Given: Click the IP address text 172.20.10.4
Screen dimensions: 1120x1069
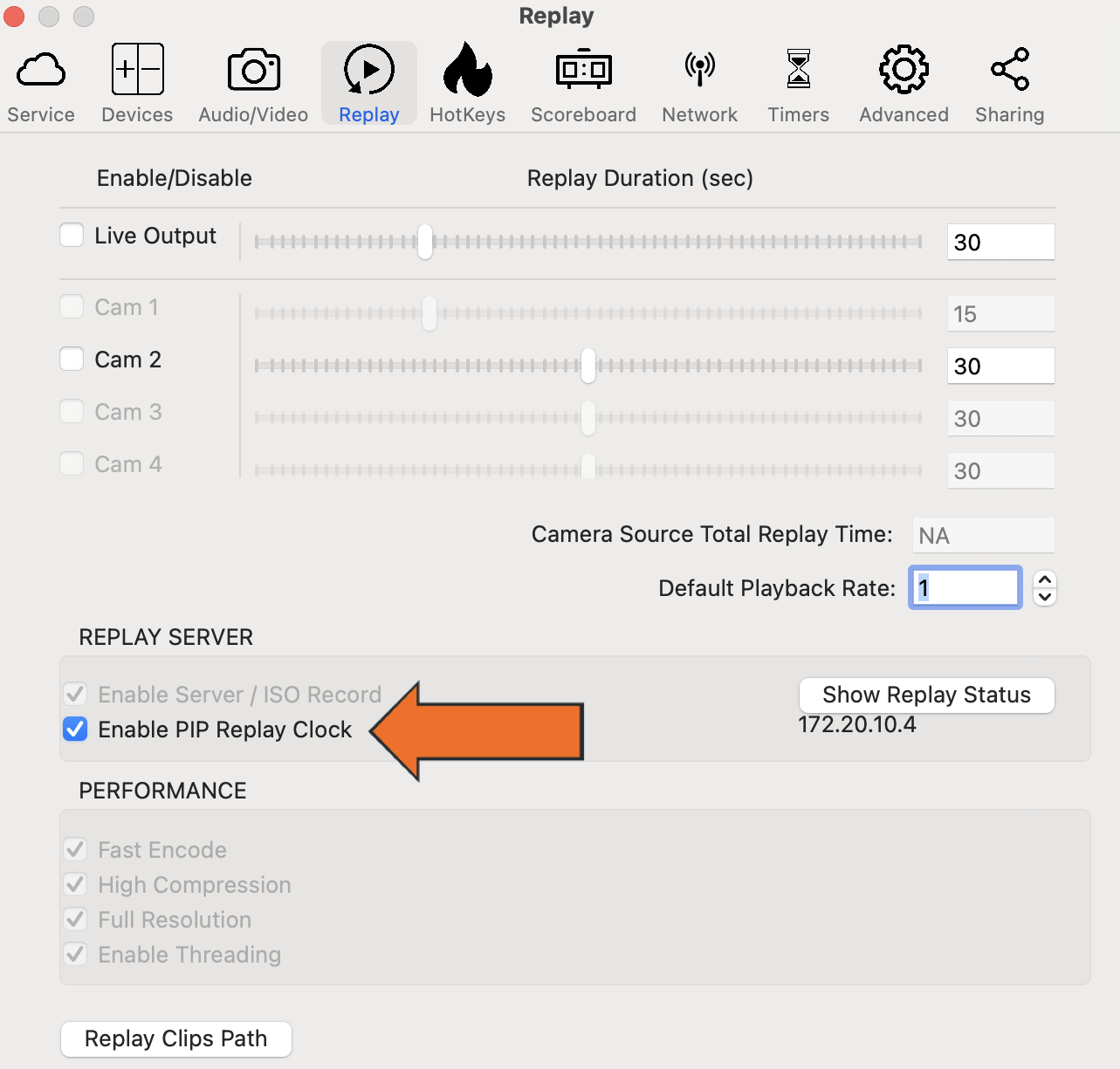Looking at the screenshot, I should (857, 725).
